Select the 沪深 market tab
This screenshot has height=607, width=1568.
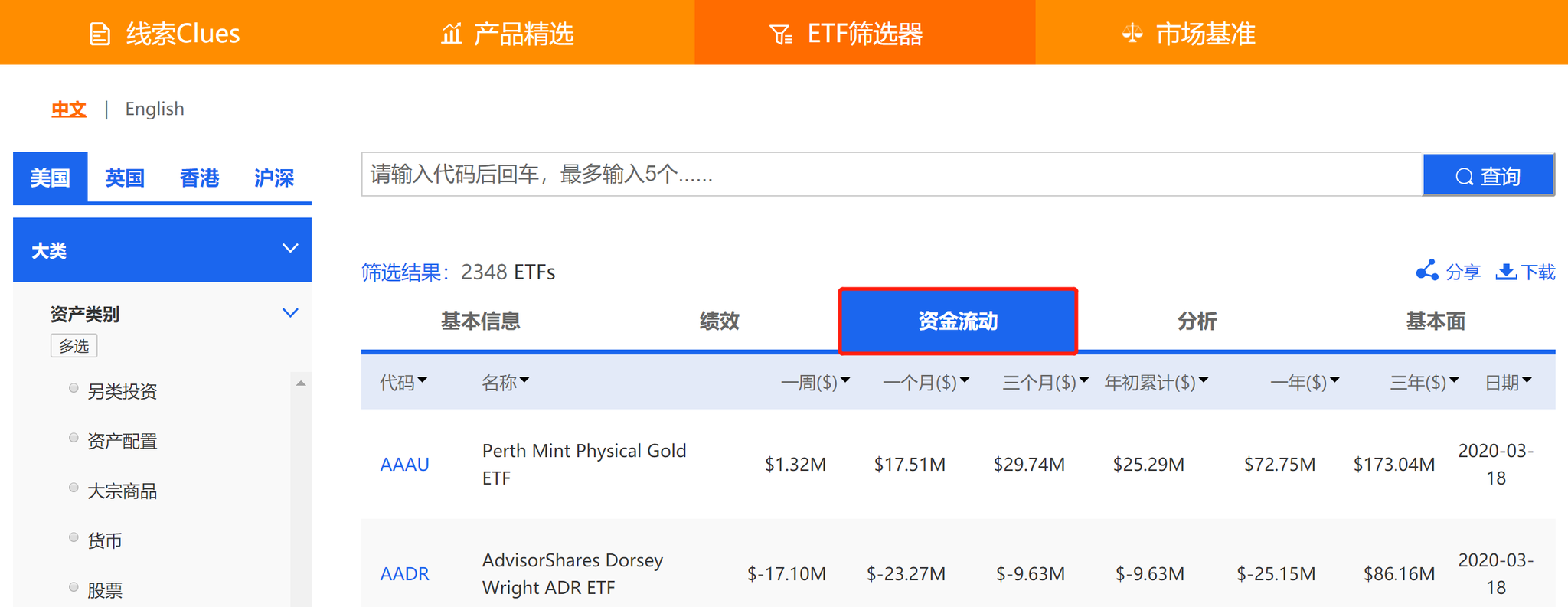pos(274,178)
